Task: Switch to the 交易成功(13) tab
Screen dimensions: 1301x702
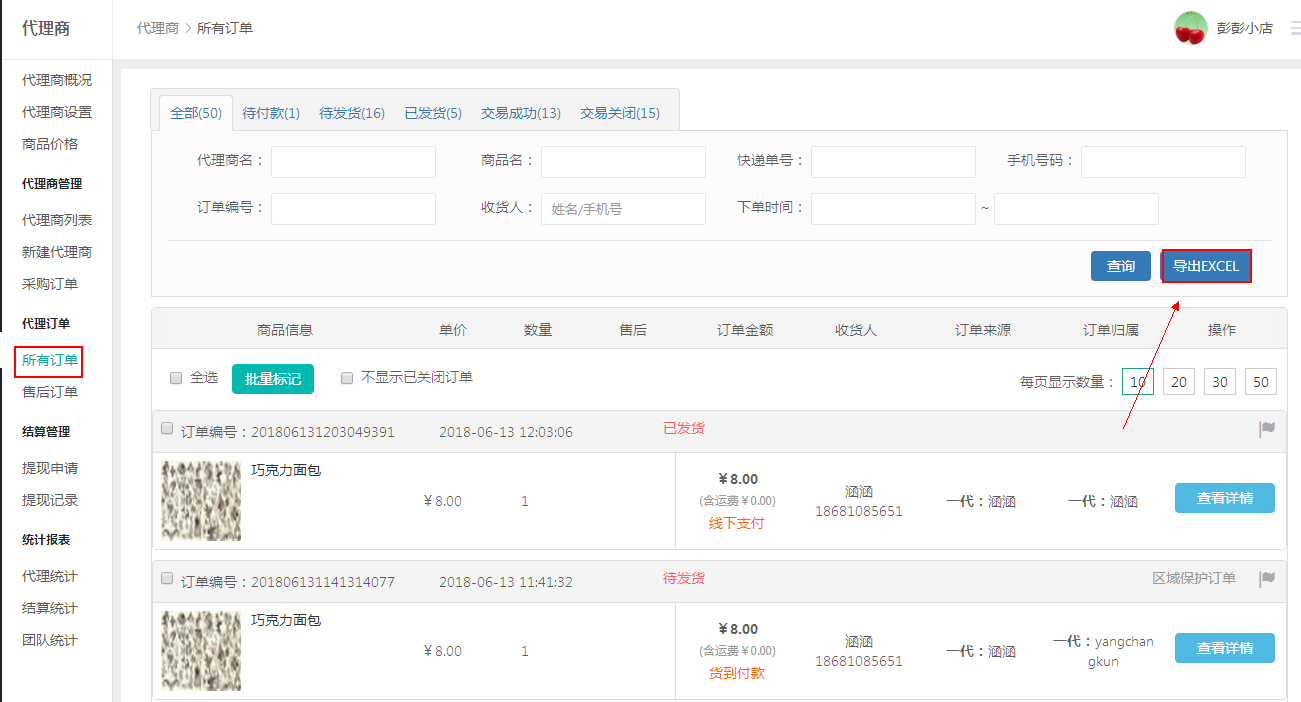Action: 521,113
